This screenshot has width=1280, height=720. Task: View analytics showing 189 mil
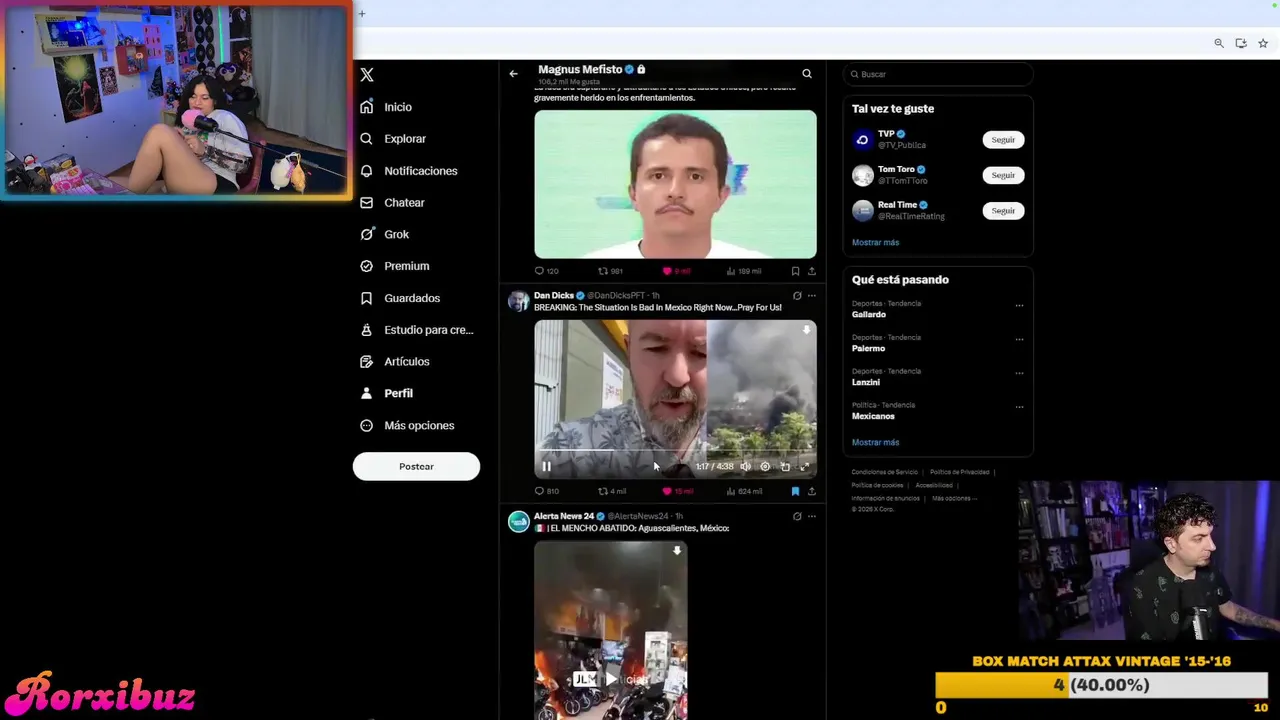coord(743,271)
